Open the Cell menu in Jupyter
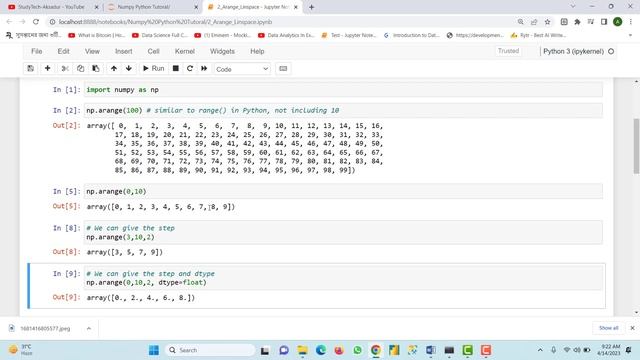This screenshot has width=640, height=360. click(153, 51)
